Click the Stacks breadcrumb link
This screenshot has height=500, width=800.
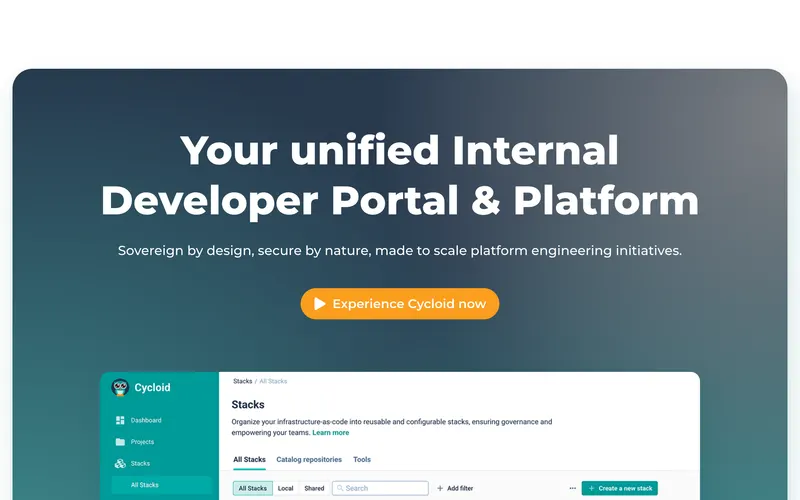[242, 381]
